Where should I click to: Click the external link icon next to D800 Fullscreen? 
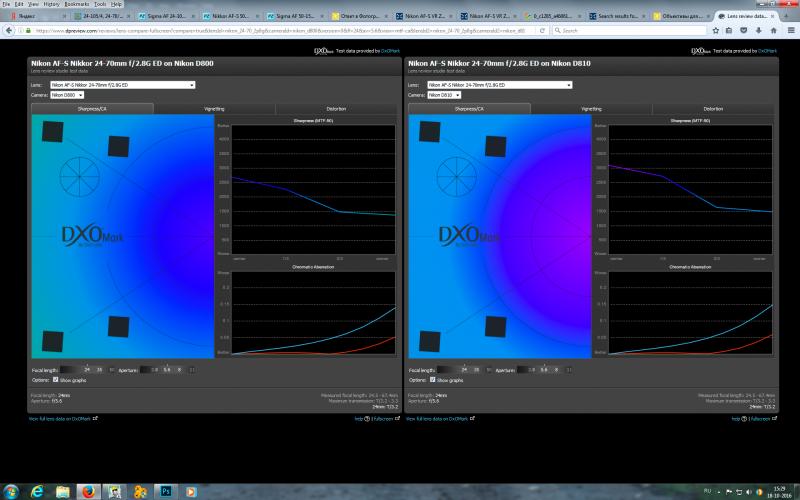[x=397, y=418]
